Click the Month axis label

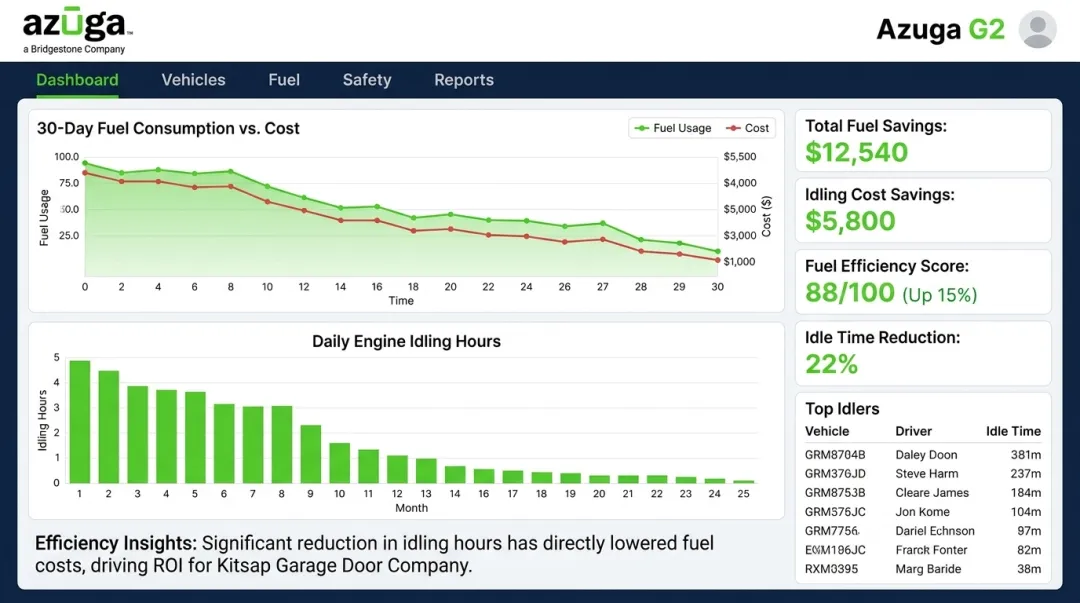tap(411, 508)
